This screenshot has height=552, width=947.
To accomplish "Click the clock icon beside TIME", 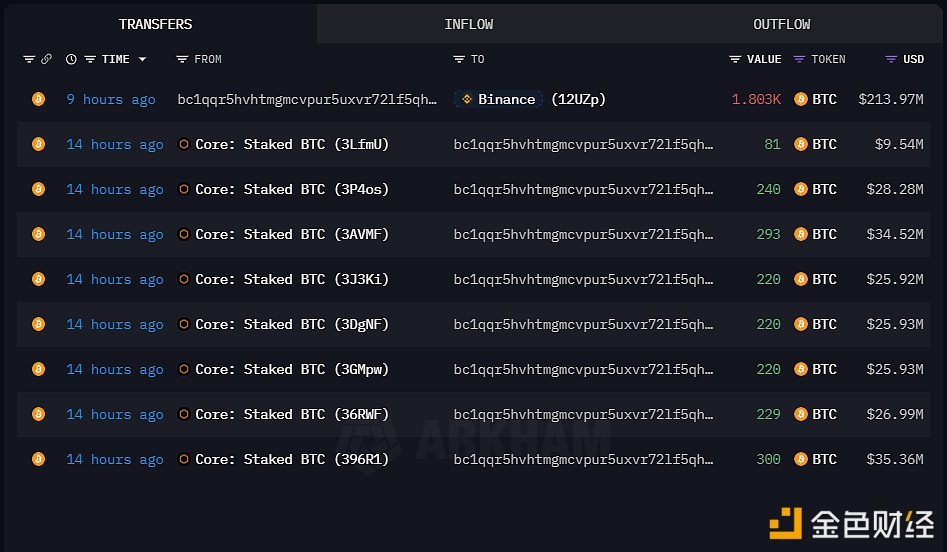I will tap(71, 59).
